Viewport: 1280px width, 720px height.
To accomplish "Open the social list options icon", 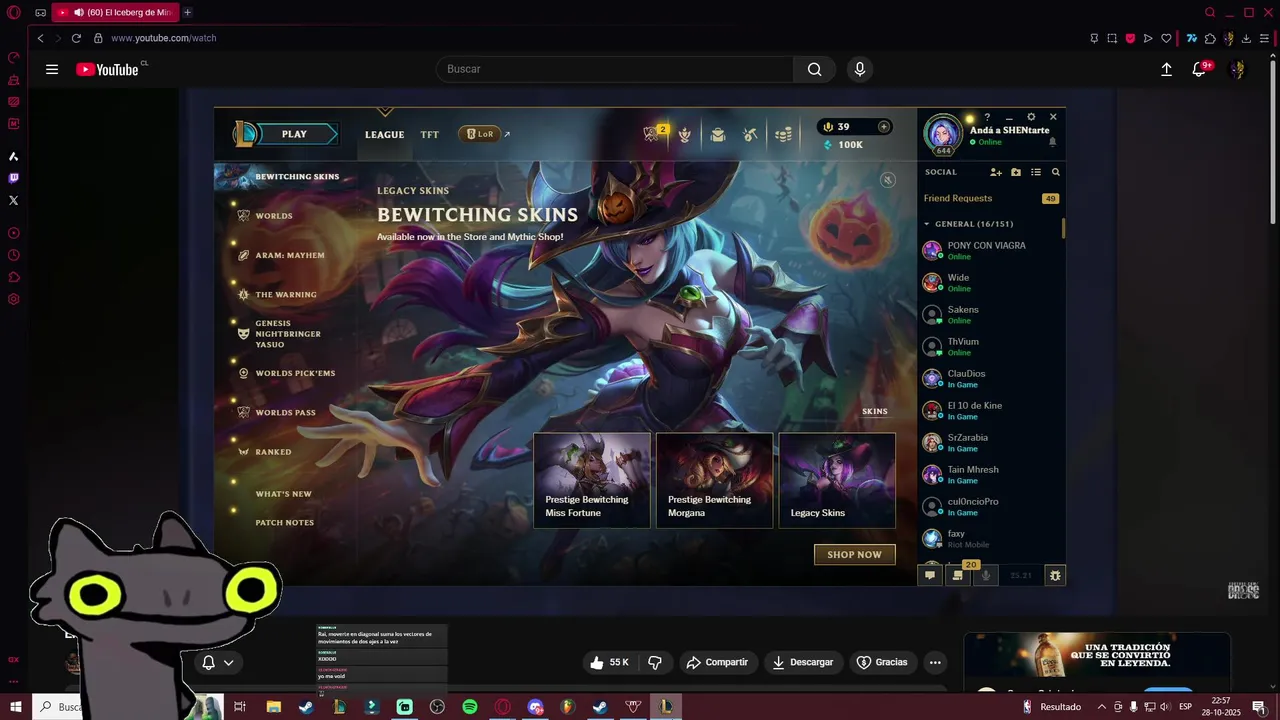I will (1036, 172).
